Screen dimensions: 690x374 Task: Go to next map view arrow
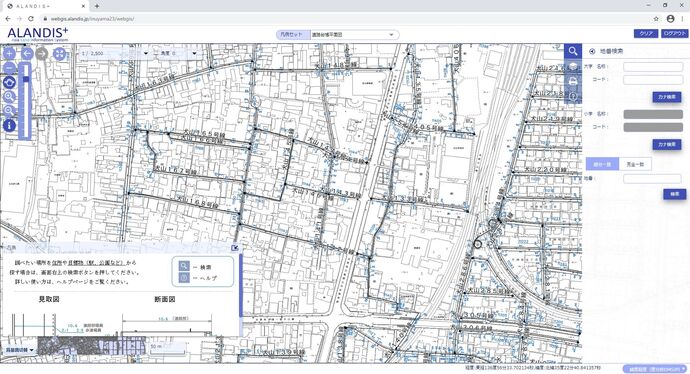click(x=42, y=54)
